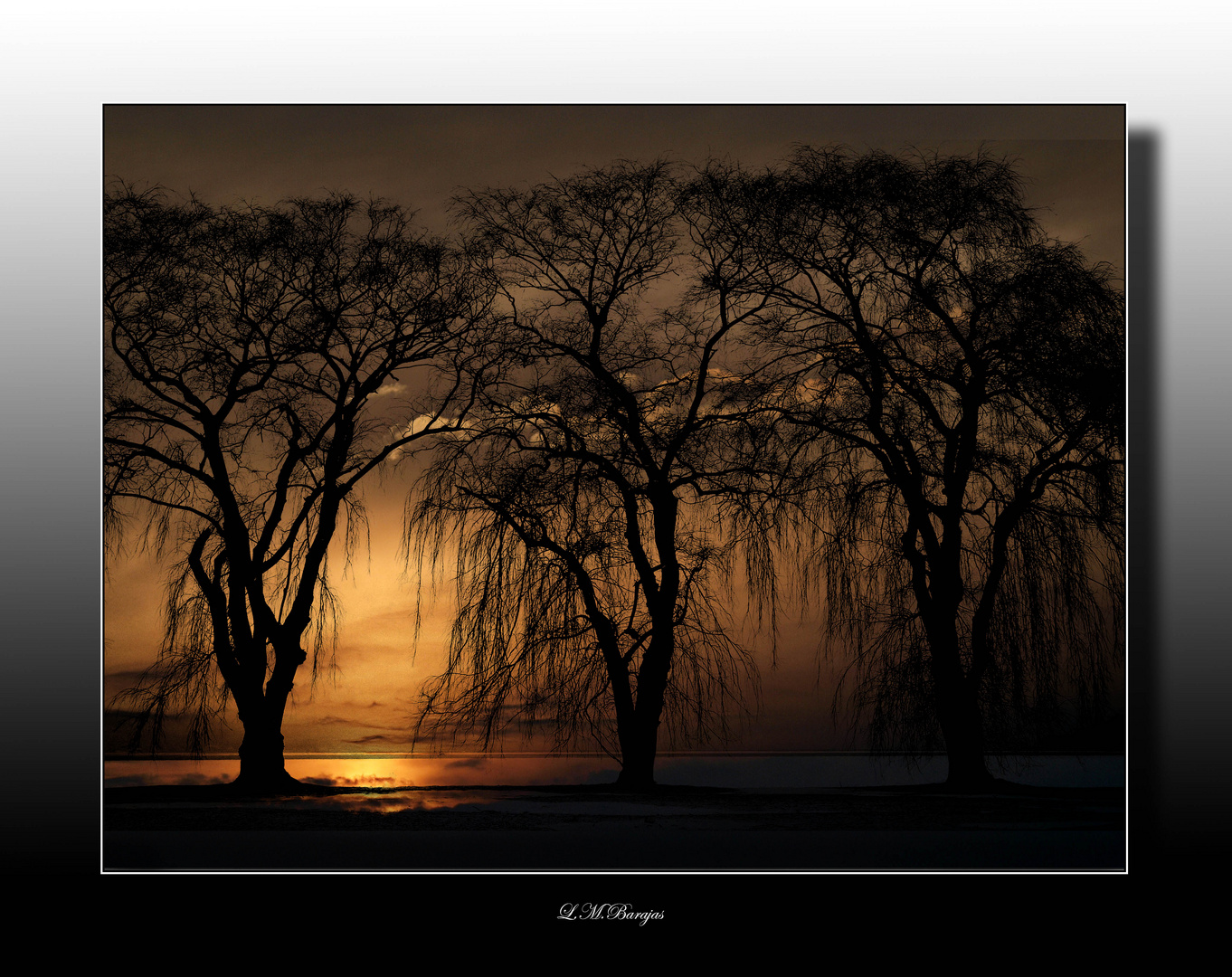Click the L.M.Barajas signature text
1232x977 pixels.
pyautogui.click(x=611, y=913)
